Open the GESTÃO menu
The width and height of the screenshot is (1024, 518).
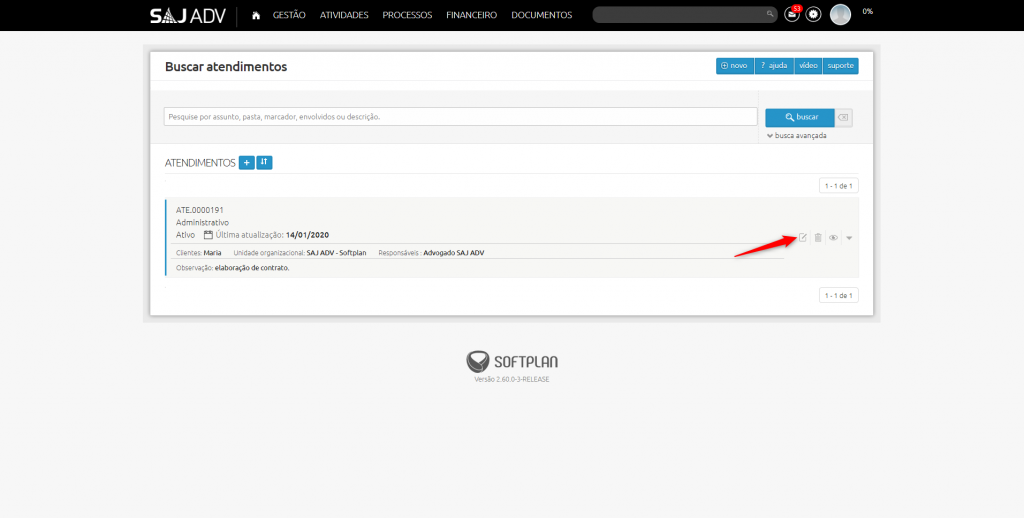pos(289,15)
